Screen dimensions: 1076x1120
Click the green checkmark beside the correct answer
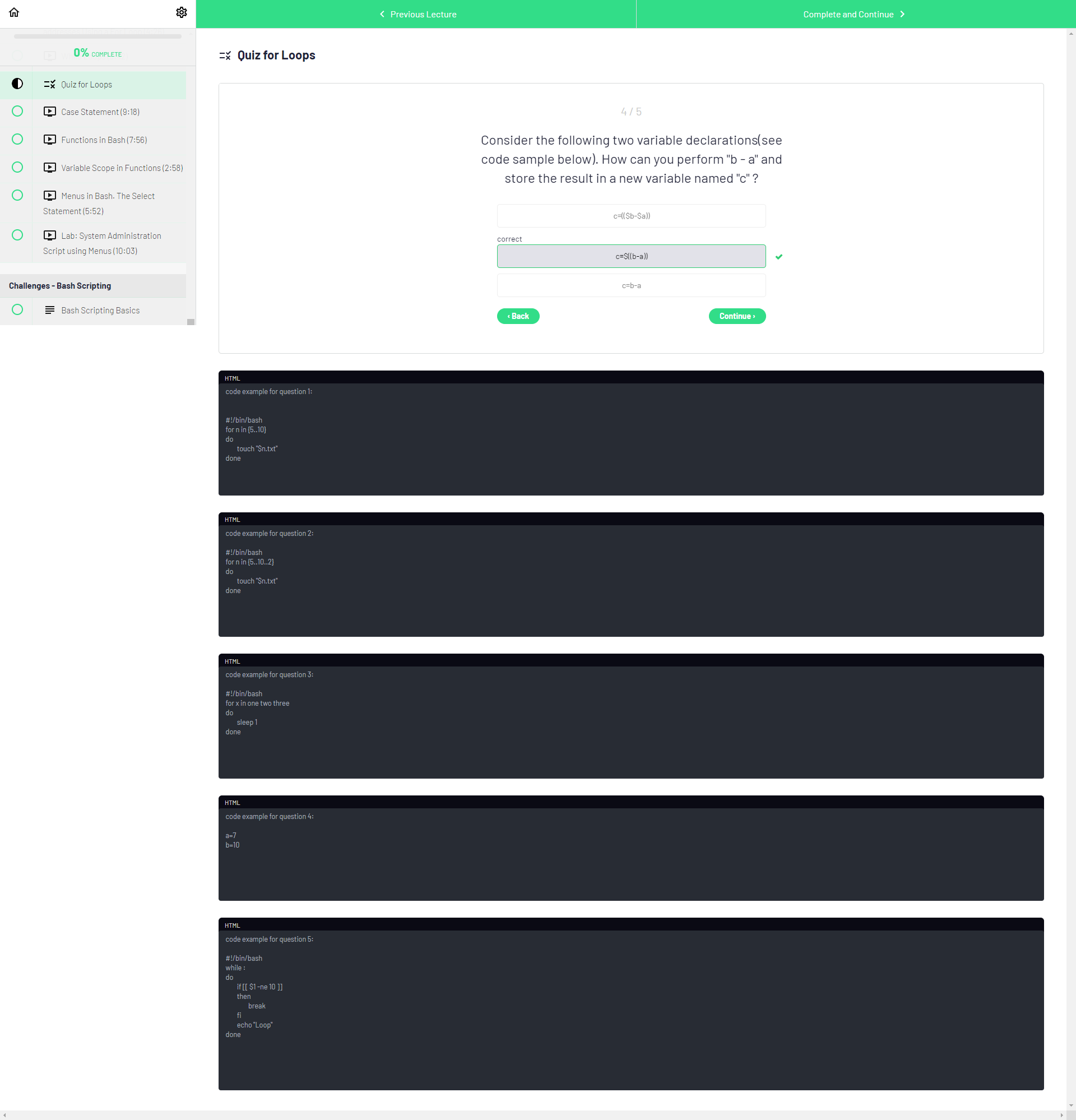(779, 257)
